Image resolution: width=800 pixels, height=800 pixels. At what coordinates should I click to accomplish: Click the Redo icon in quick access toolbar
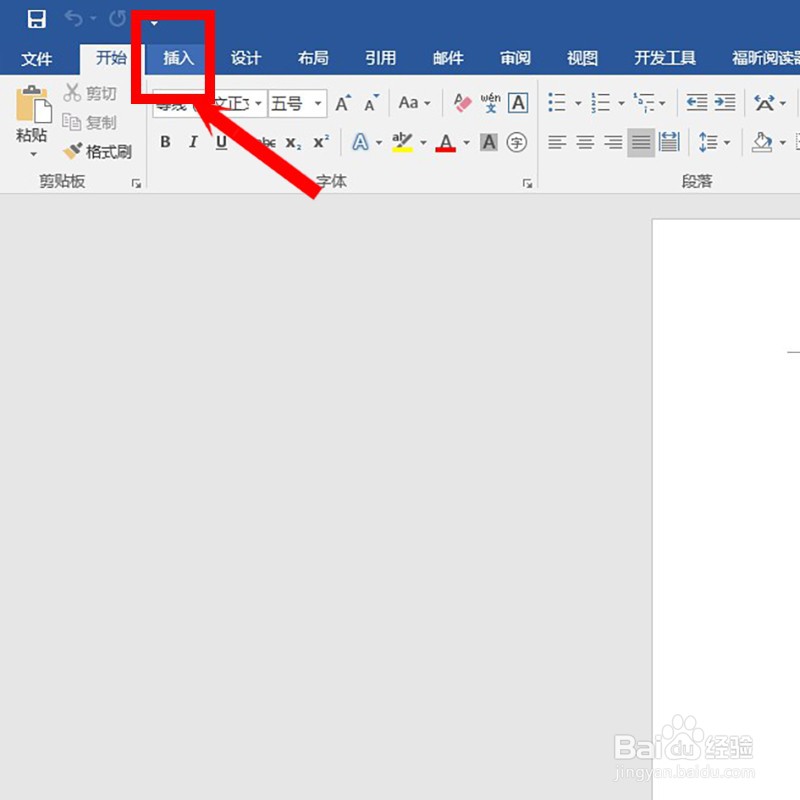click(117, 19)
